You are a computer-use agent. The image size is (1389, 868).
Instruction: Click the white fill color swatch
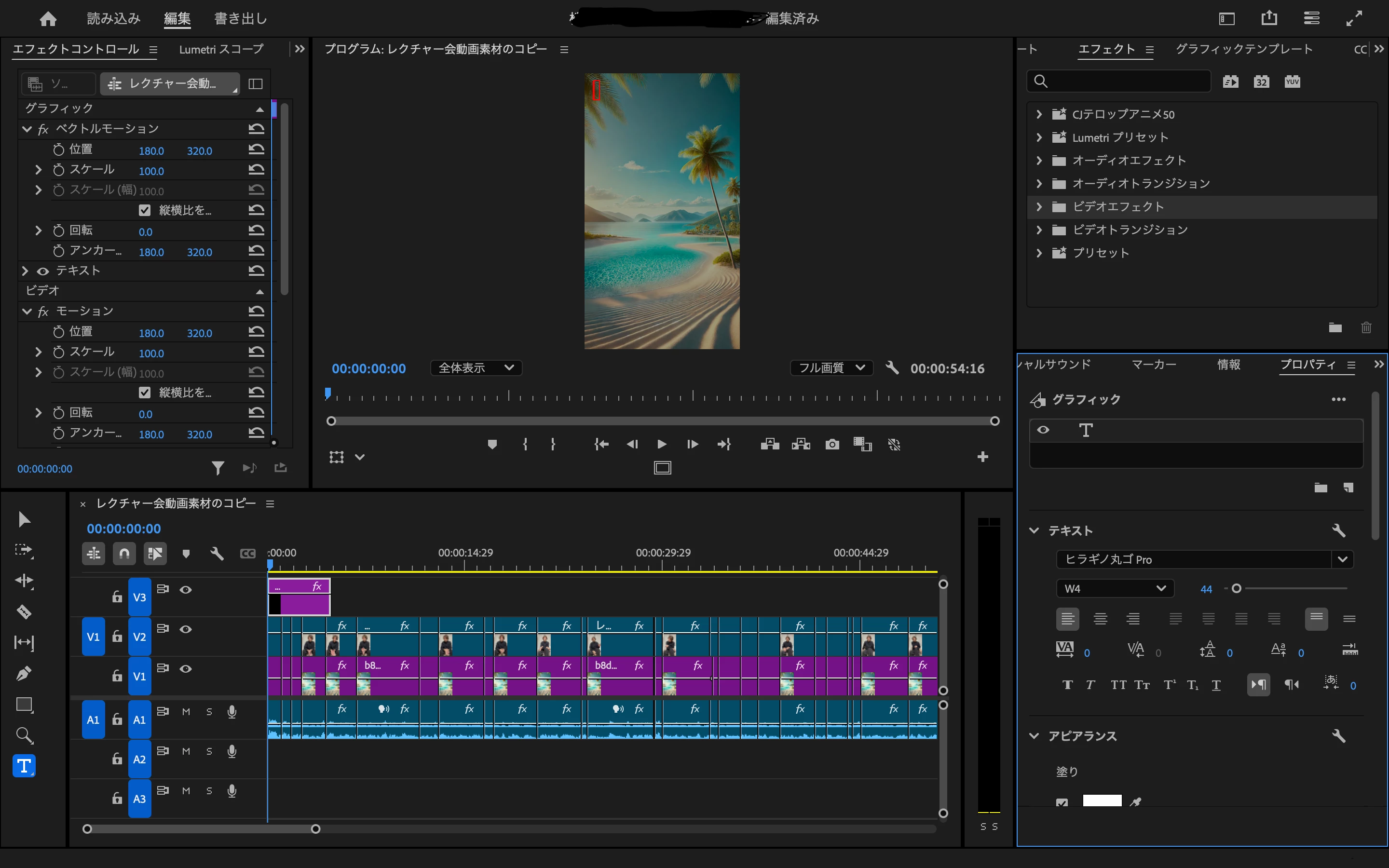pyautogui.click(x=1102, y=801)
